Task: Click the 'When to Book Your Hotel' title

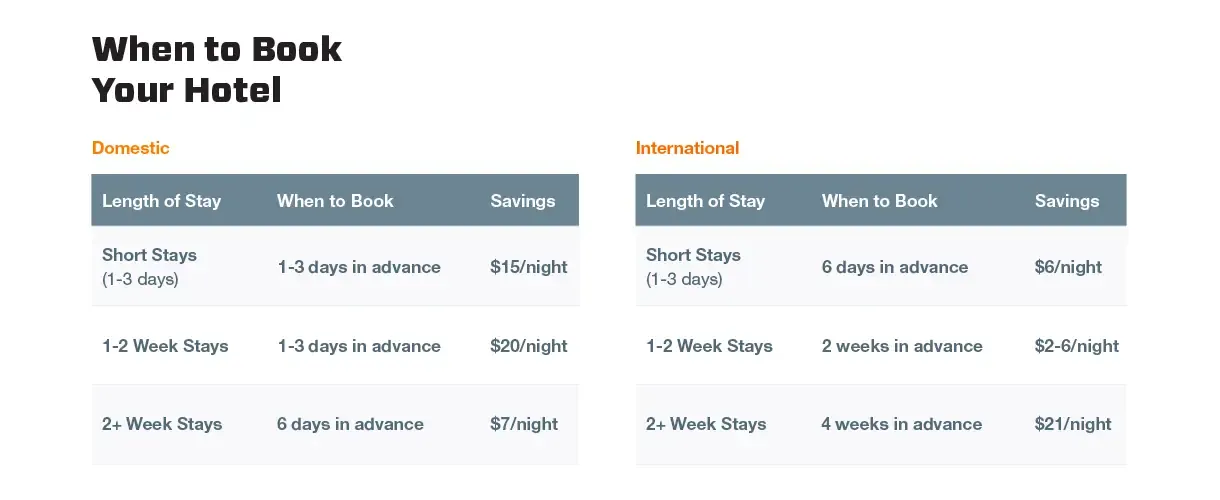Action: 217,69
